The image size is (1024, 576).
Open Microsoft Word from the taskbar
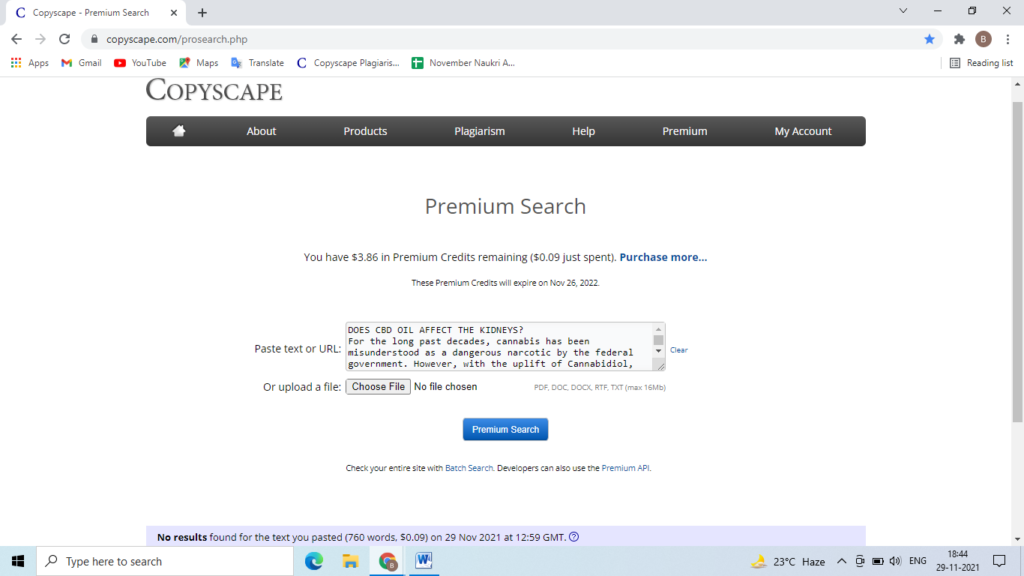point(423,560)
